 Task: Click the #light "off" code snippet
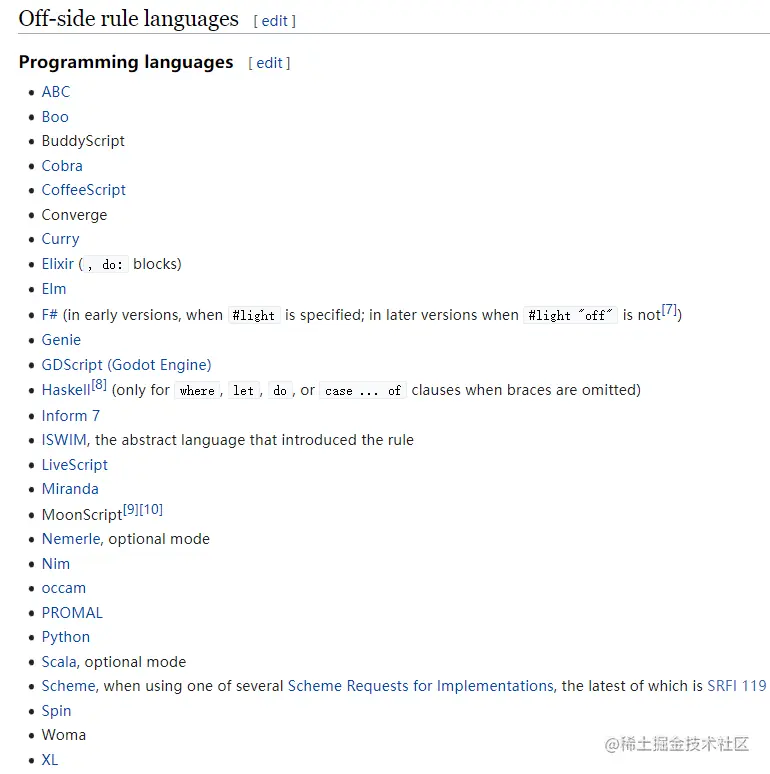pyautogui.click(x=570, y=315)
